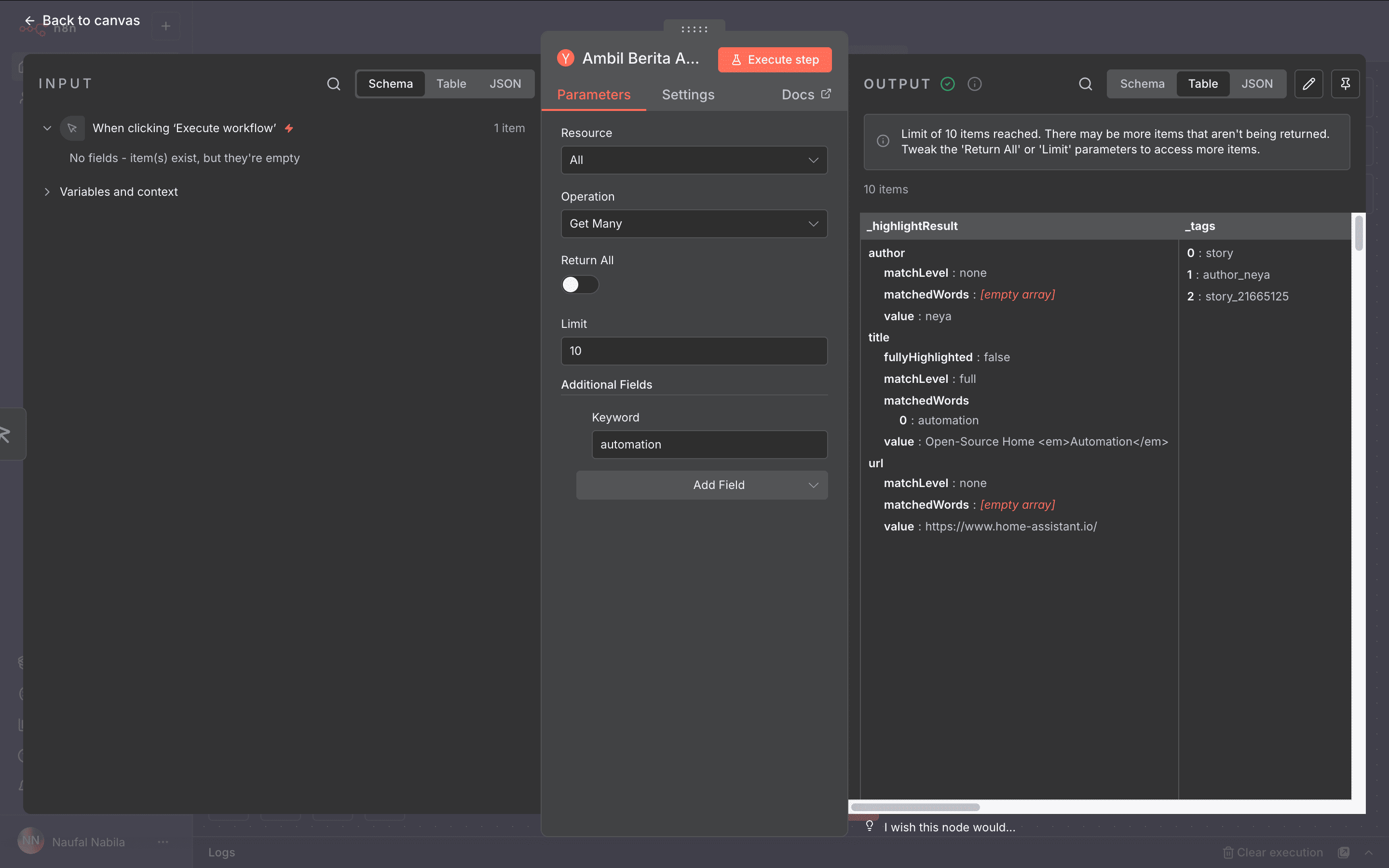Image resolution: width=1389 pixels, height=868 pixels.
Task: Click the output panel search icon
Action: point(1085,84)
